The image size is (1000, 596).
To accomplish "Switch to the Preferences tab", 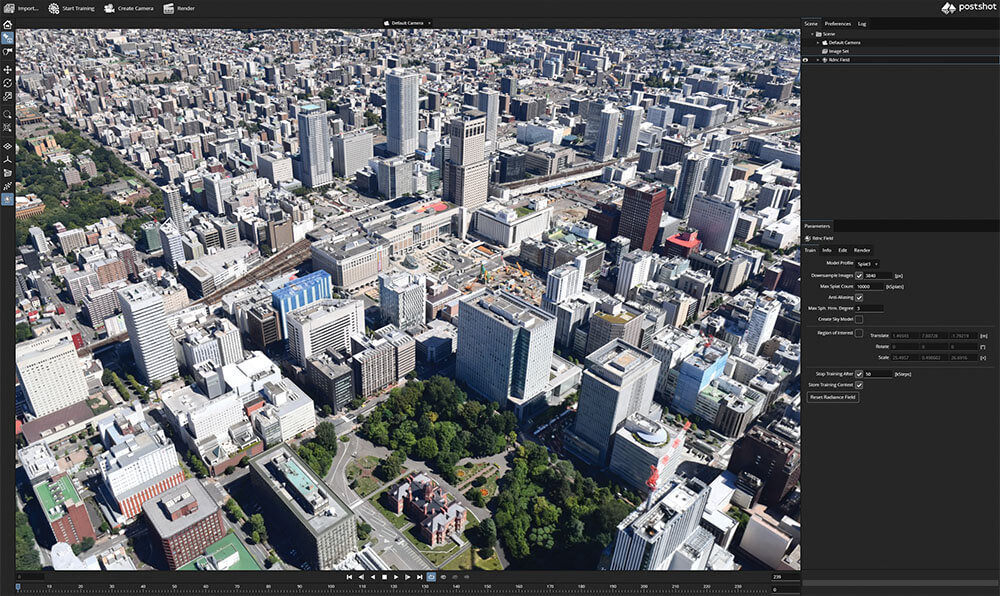I will (837, 23).
